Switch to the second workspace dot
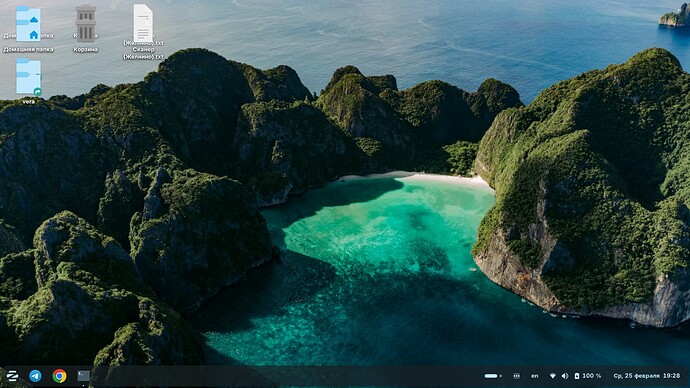The image size is (690, 388). (x=500, y=376)
